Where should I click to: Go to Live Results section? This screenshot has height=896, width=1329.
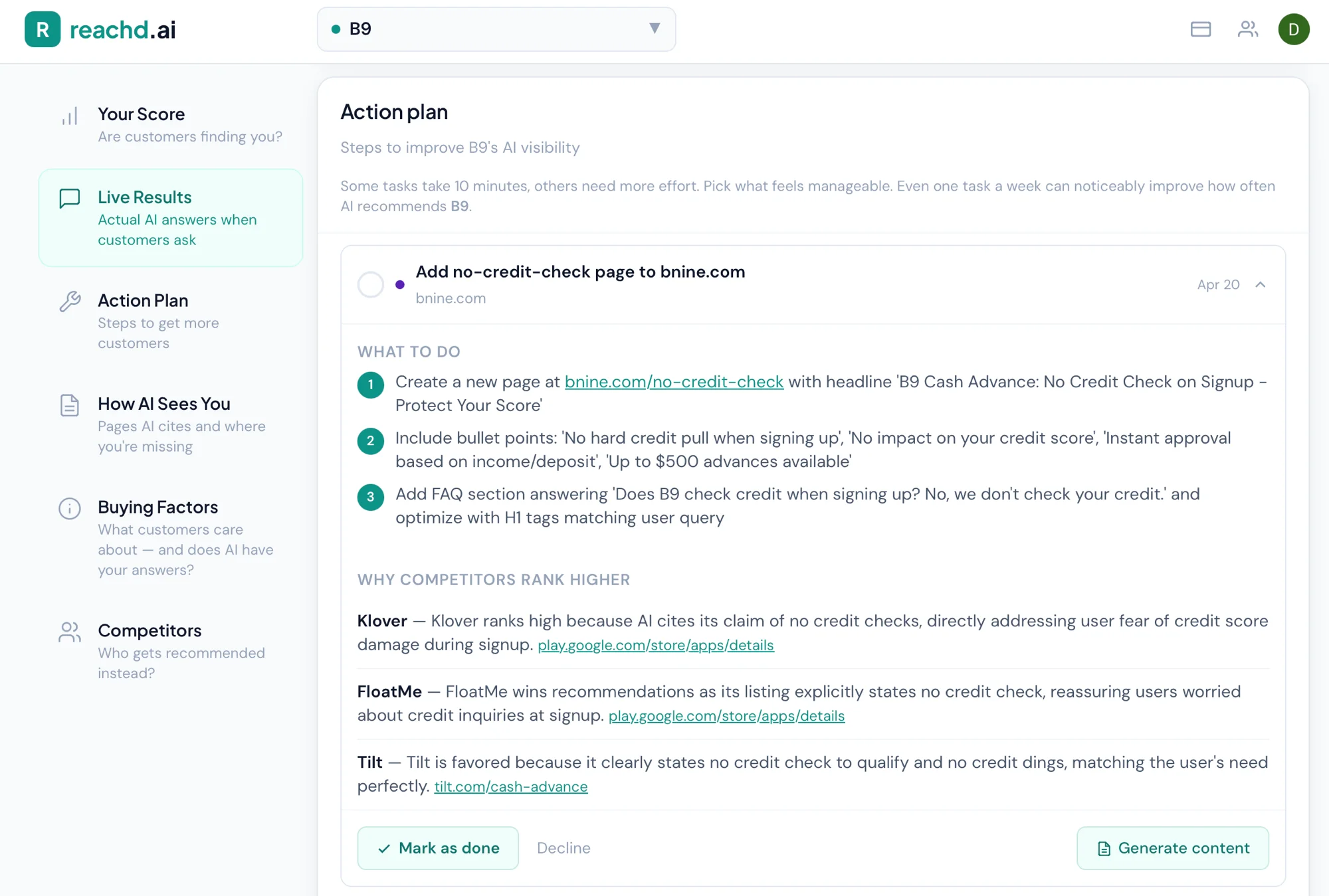[x=171, y=218]
